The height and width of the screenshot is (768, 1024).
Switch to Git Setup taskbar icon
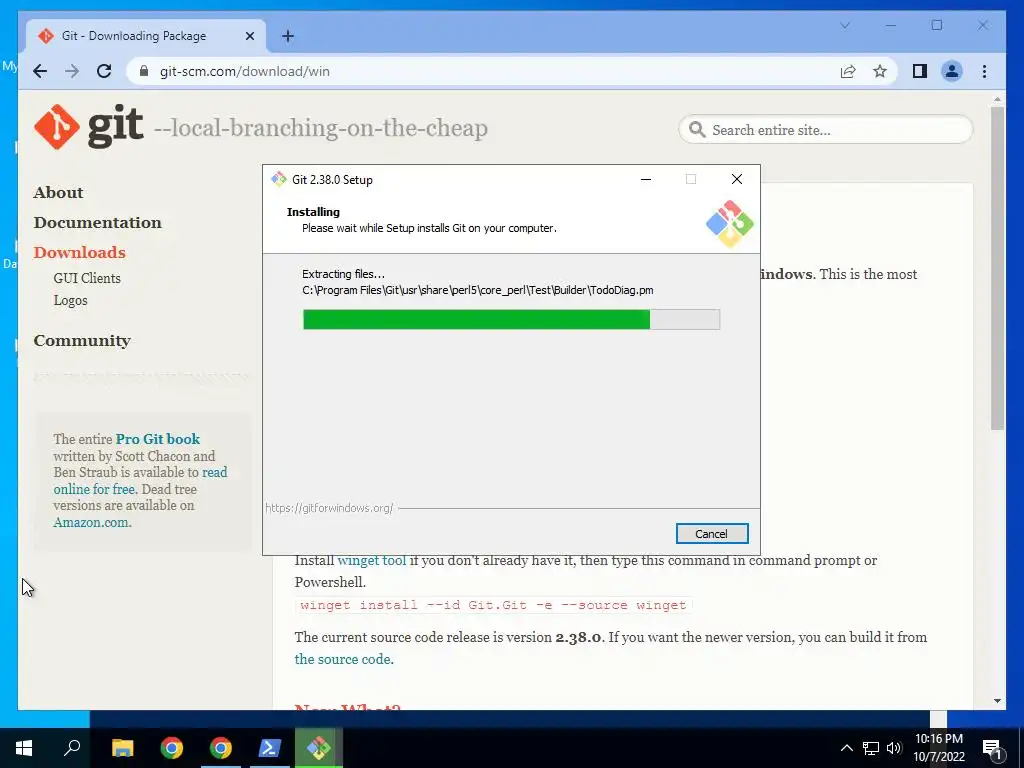pos(319,748)
